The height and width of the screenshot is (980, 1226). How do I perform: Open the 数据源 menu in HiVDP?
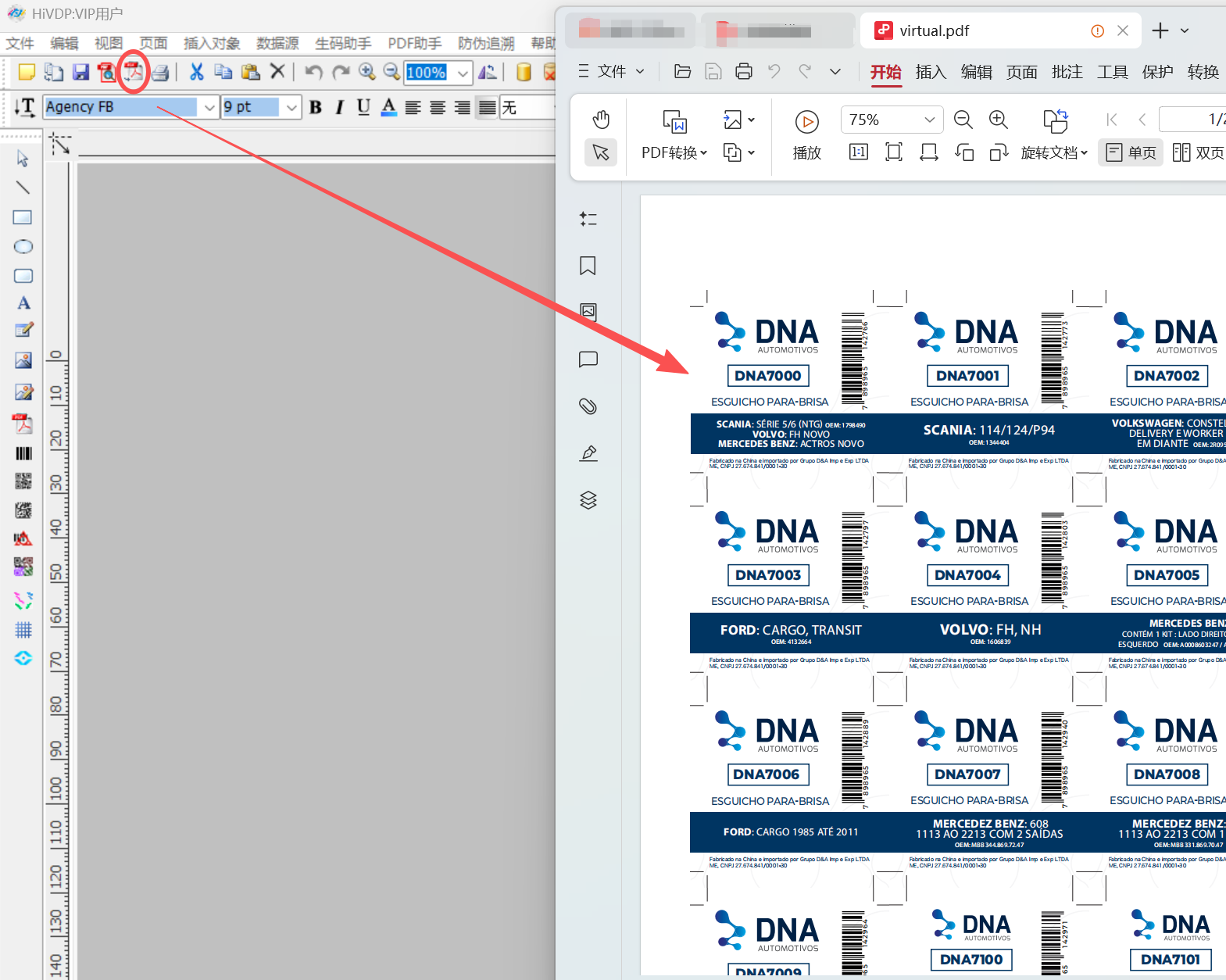point(277,43)
